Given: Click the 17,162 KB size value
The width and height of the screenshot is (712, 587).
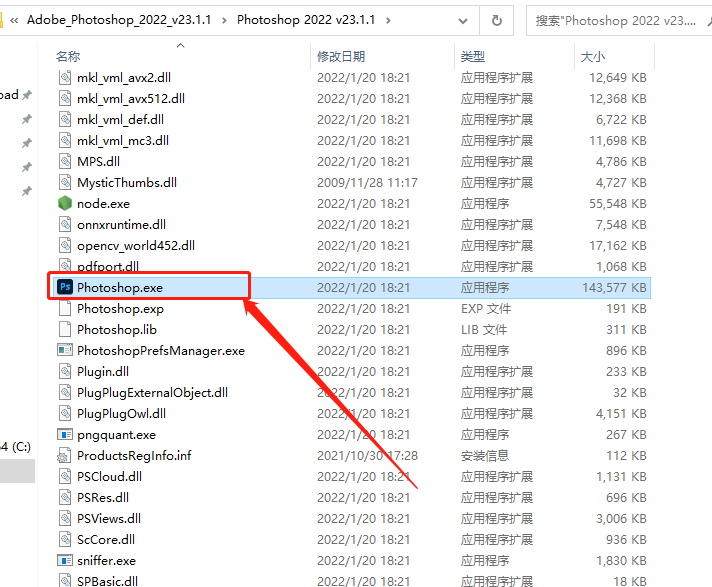Looking at the screenshot, I should coord(618,246).
